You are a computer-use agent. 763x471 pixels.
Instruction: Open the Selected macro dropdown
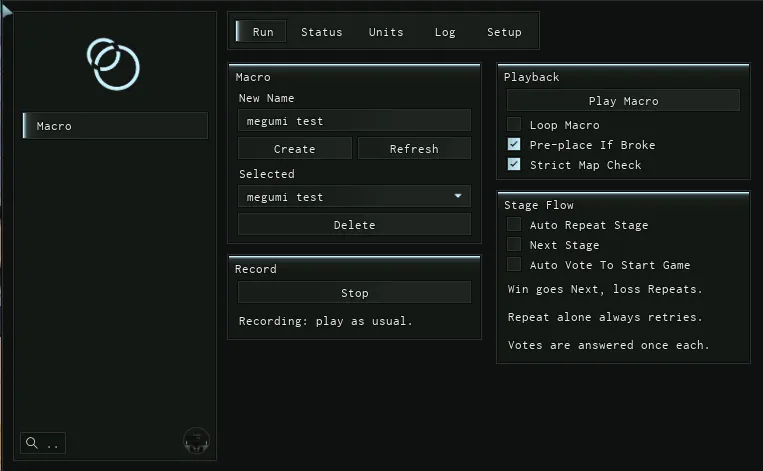click(354, 197)
